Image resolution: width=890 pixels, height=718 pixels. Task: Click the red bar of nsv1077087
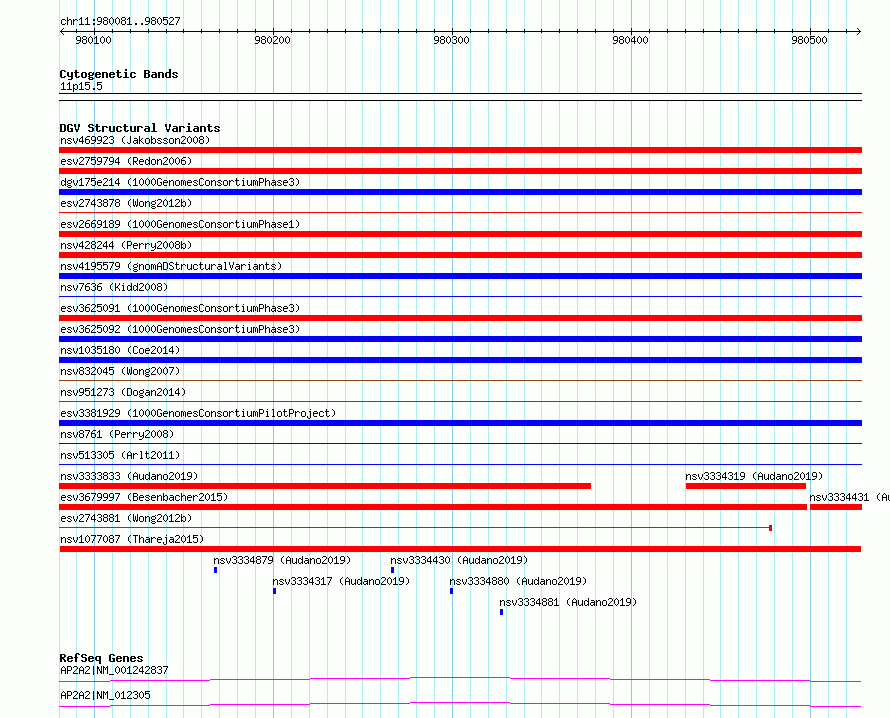coord(460,549)
